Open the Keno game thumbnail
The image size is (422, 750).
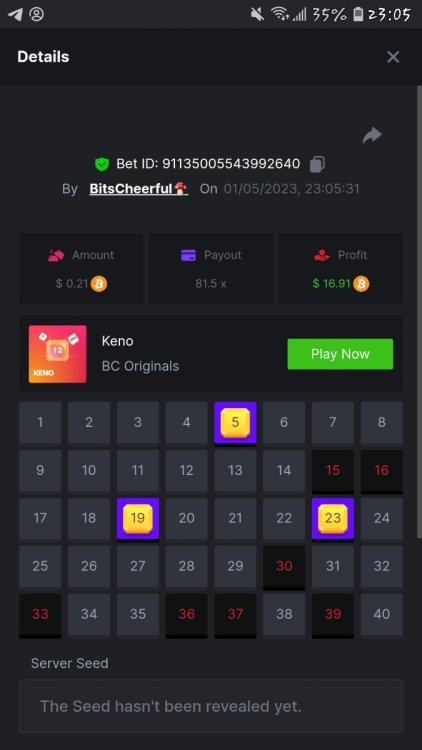[57, 354]
